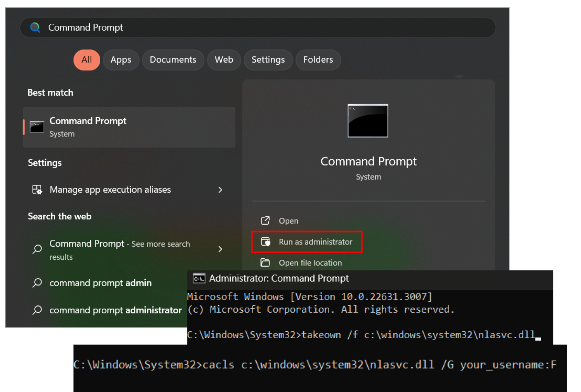Switch to the Web filter tab
Screen dimensions: 581x392
click(224, 60)
